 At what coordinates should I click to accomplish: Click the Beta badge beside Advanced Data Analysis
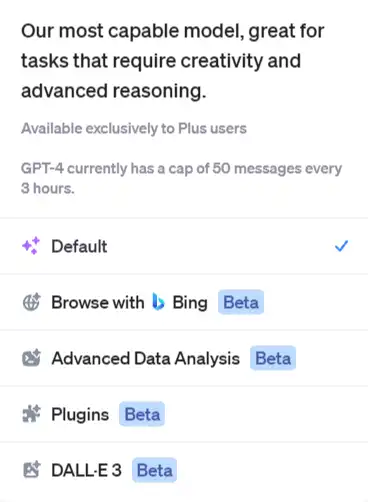pyautogui.click(x=273, y=358)
